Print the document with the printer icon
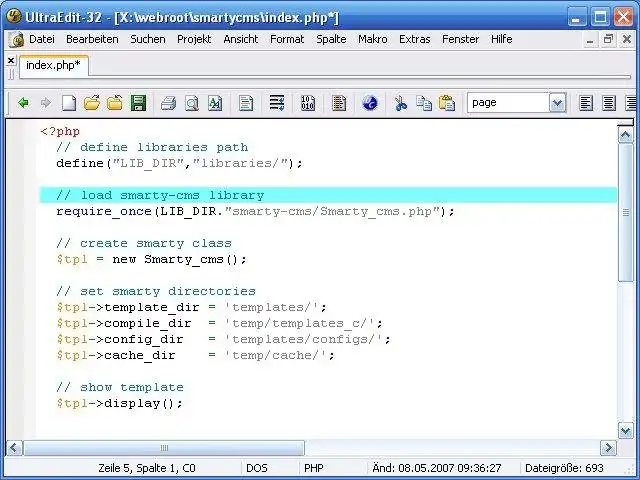This screenshot has height=480, width=640. [168, 103]
